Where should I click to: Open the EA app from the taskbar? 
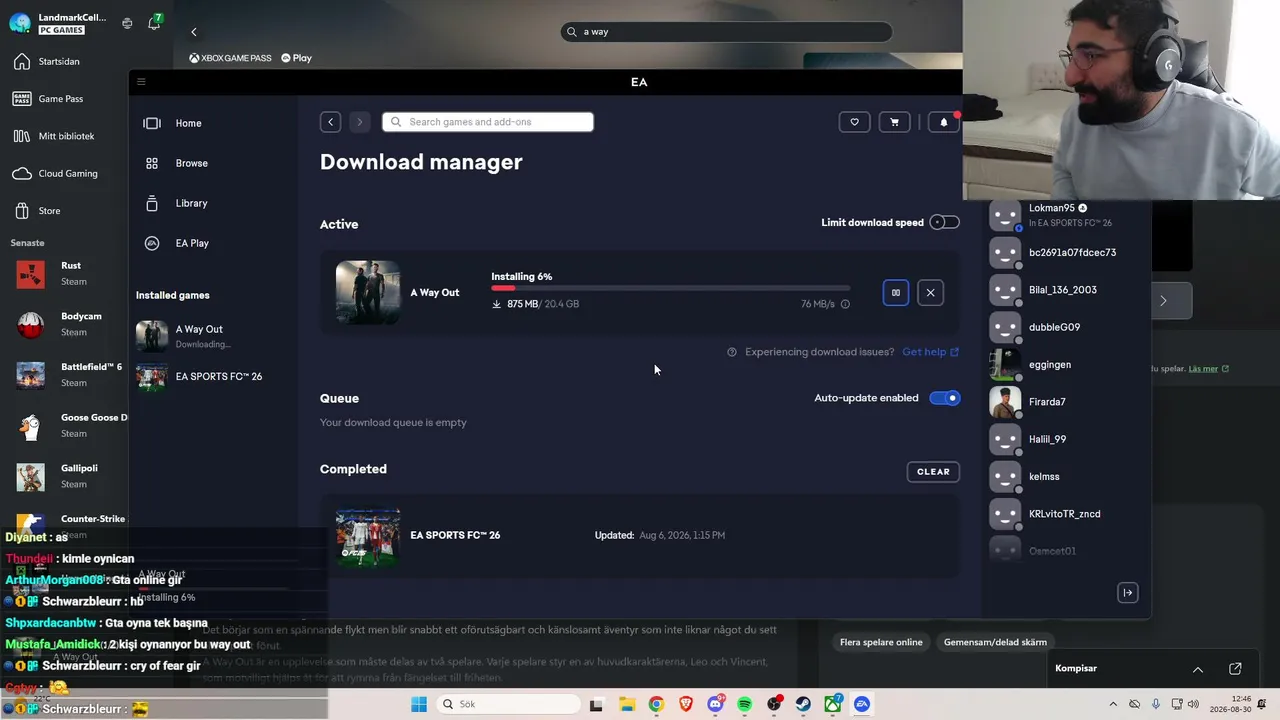pyautogui.click(x=862, y=704)
